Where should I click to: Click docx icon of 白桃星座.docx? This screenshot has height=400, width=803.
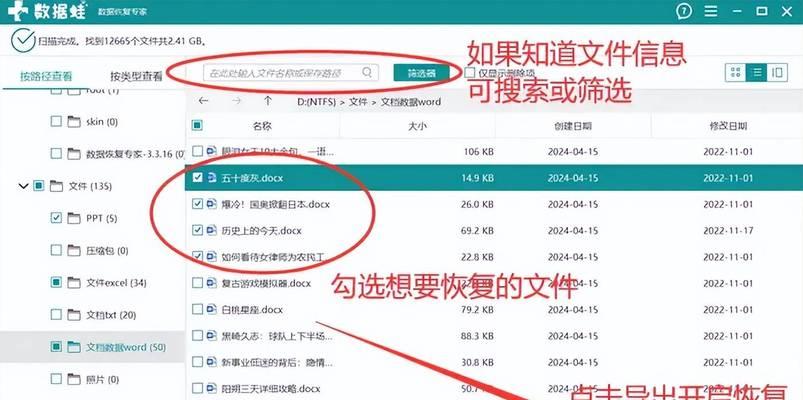(x=212, y=309)
